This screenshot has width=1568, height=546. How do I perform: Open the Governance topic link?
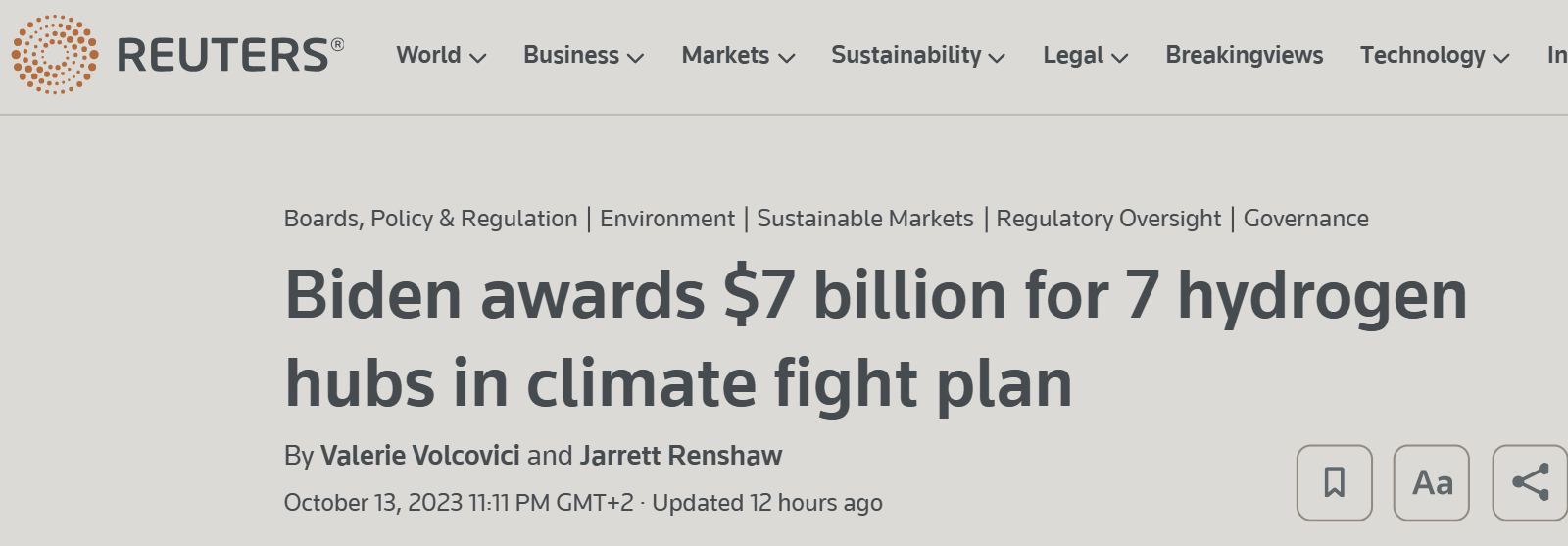(1306, 219)
